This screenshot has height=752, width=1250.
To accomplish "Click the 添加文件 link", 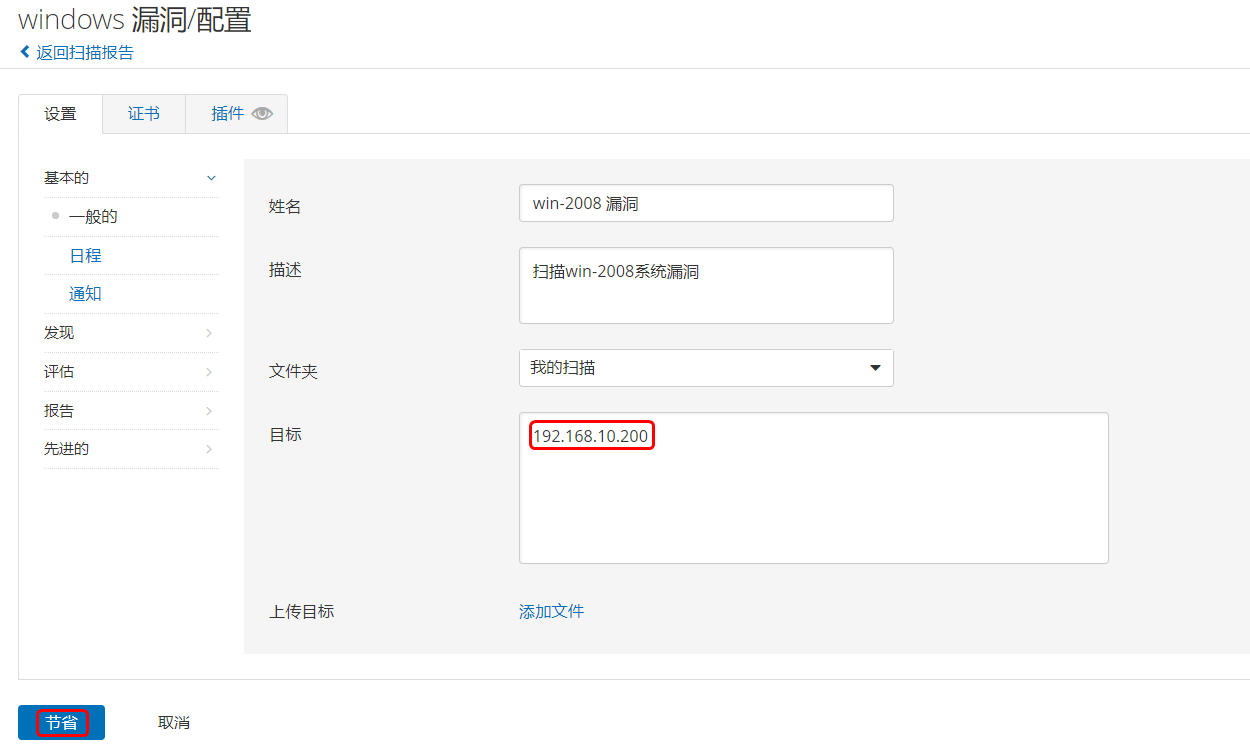I will click(551, 611).
